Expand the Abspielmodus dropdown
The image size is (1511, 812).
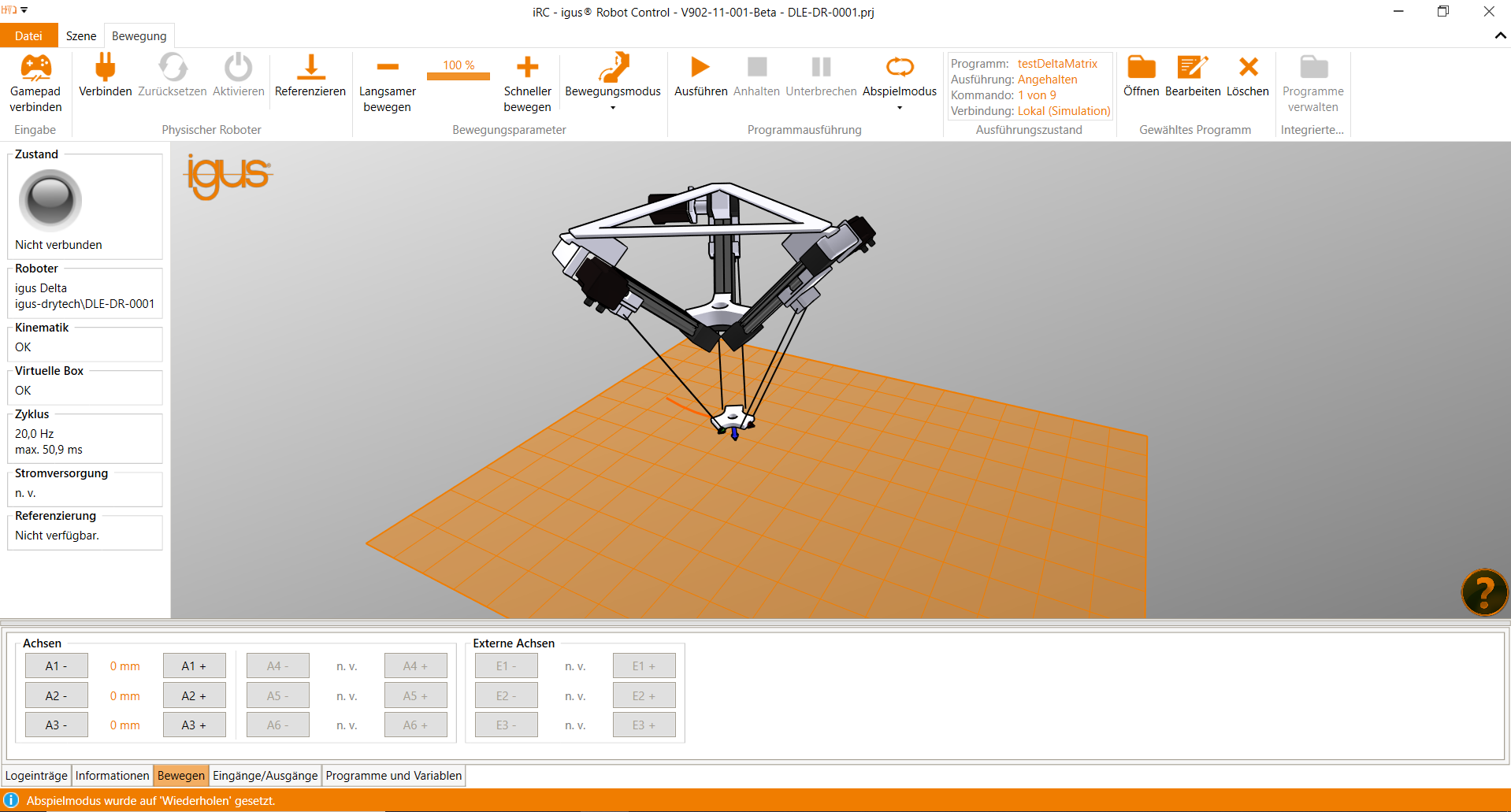[899, 108]
